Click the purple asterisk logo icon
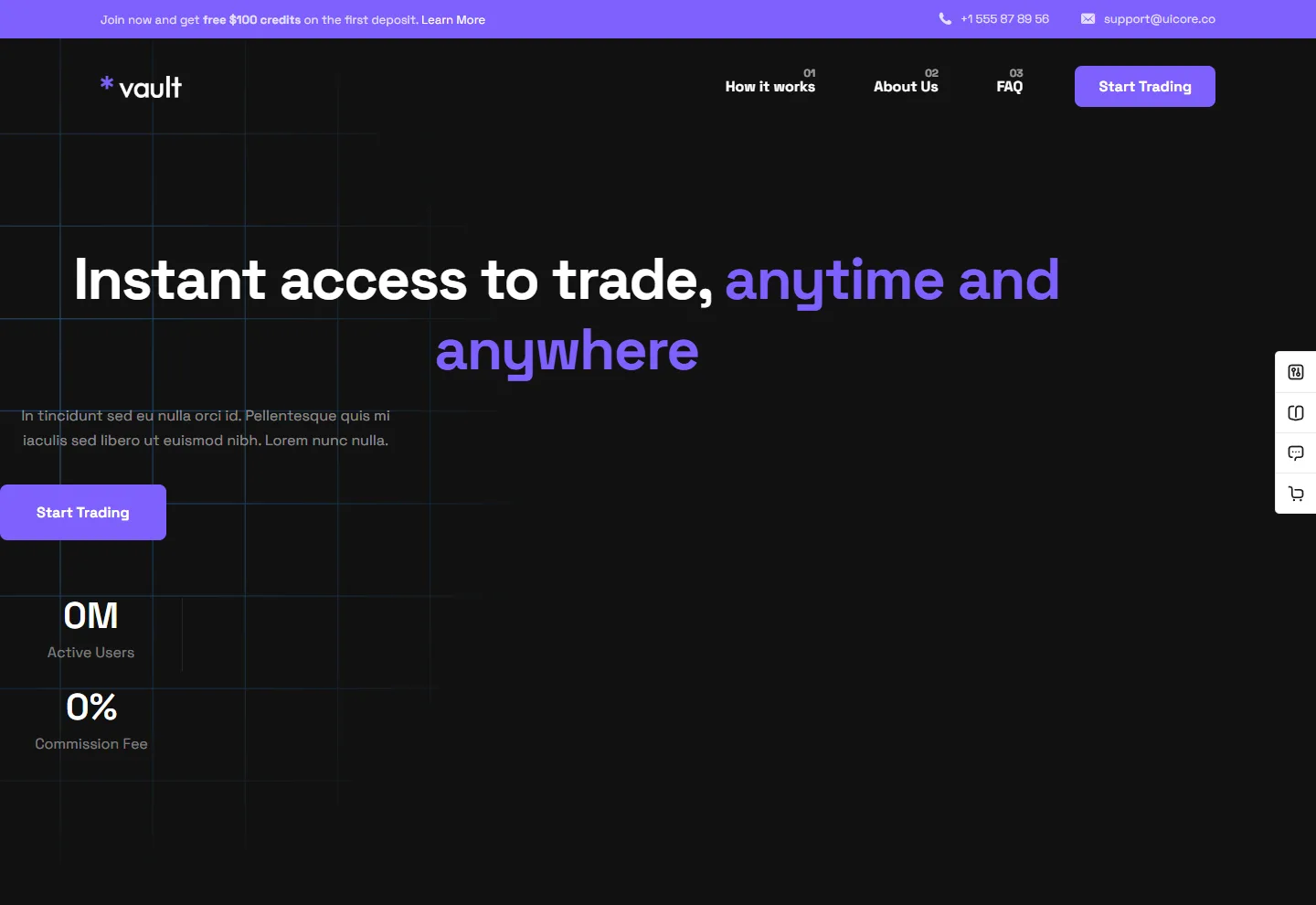This screenshot has height=905, width=1316. (107, 83)
